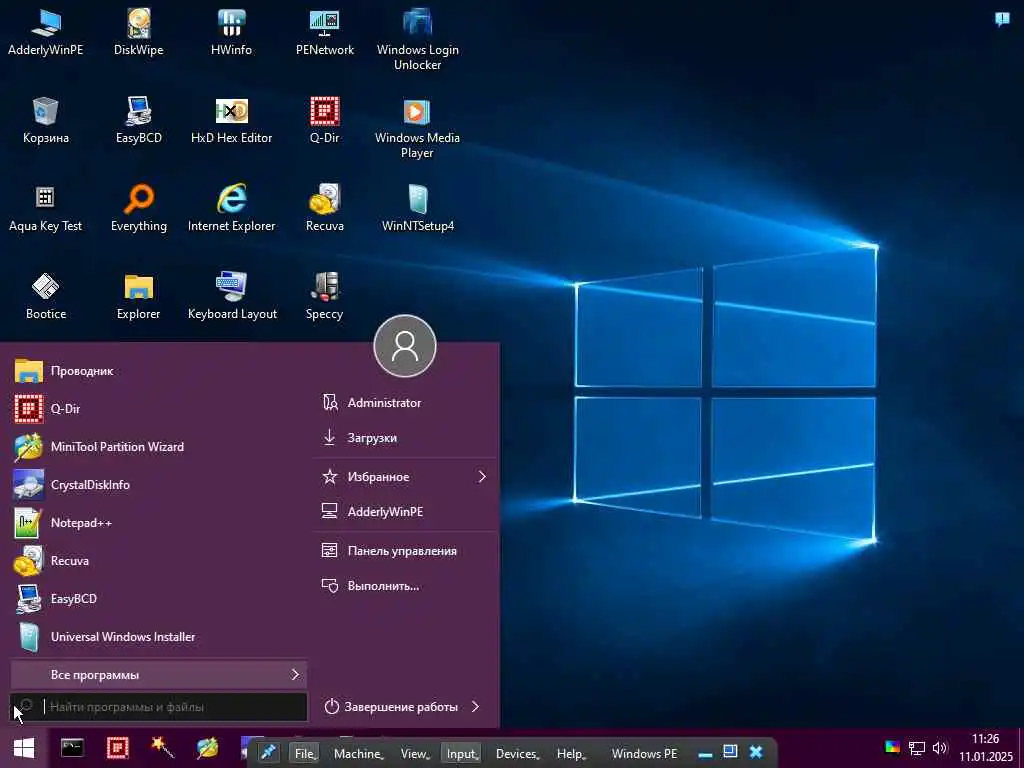This screenshot has width=1024, height=768.
Task: Minimize the VM via mini toolbar
Action: pos(705,754)
